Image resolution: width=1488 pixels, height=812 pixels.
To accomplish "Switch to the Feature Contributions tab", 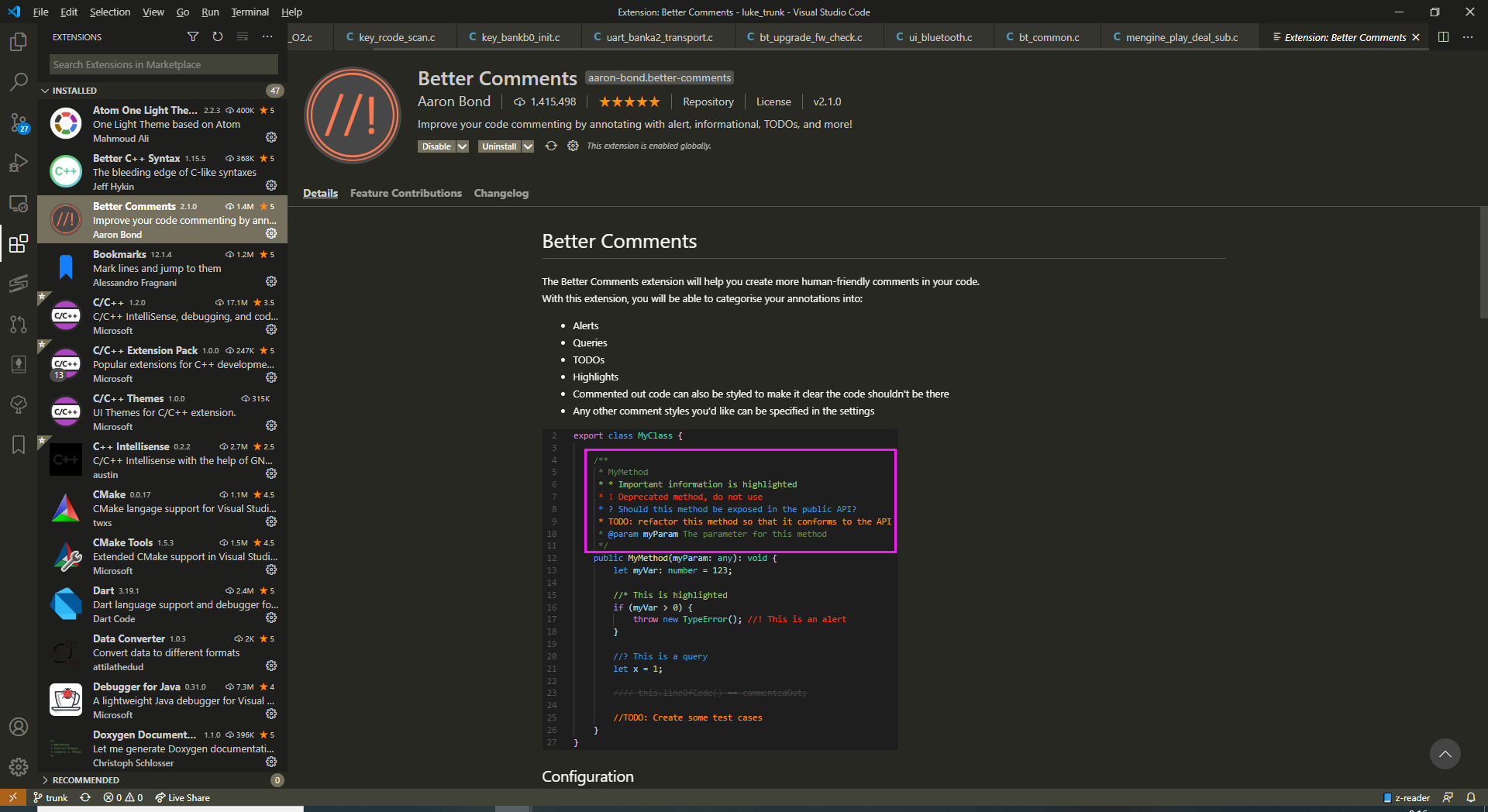I will pos(405,193).
